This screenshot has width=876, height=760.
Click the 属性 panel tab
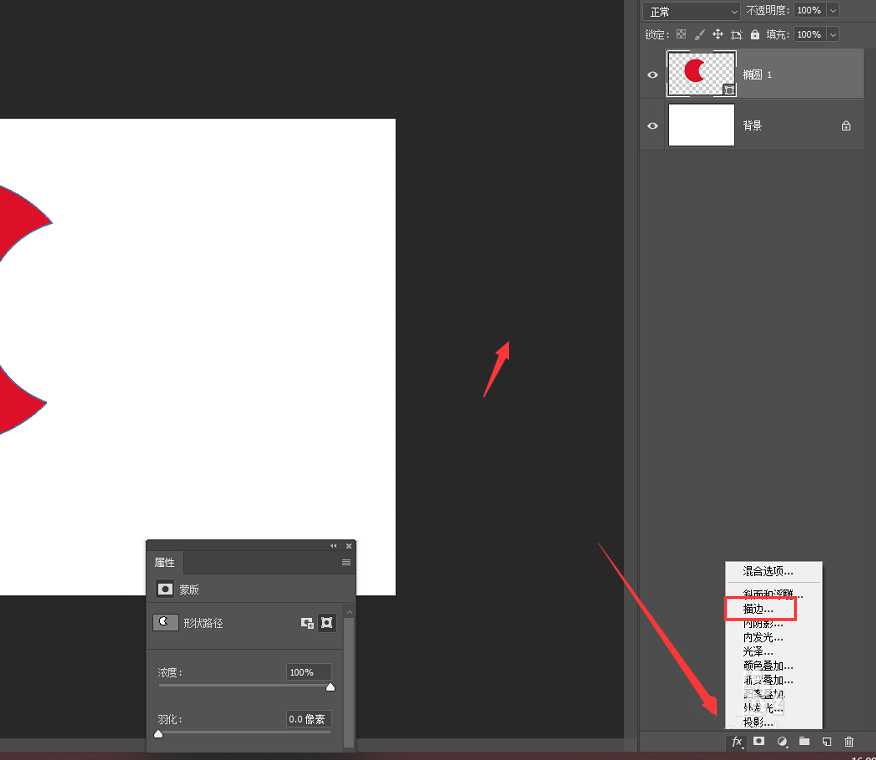pos(165,562)
